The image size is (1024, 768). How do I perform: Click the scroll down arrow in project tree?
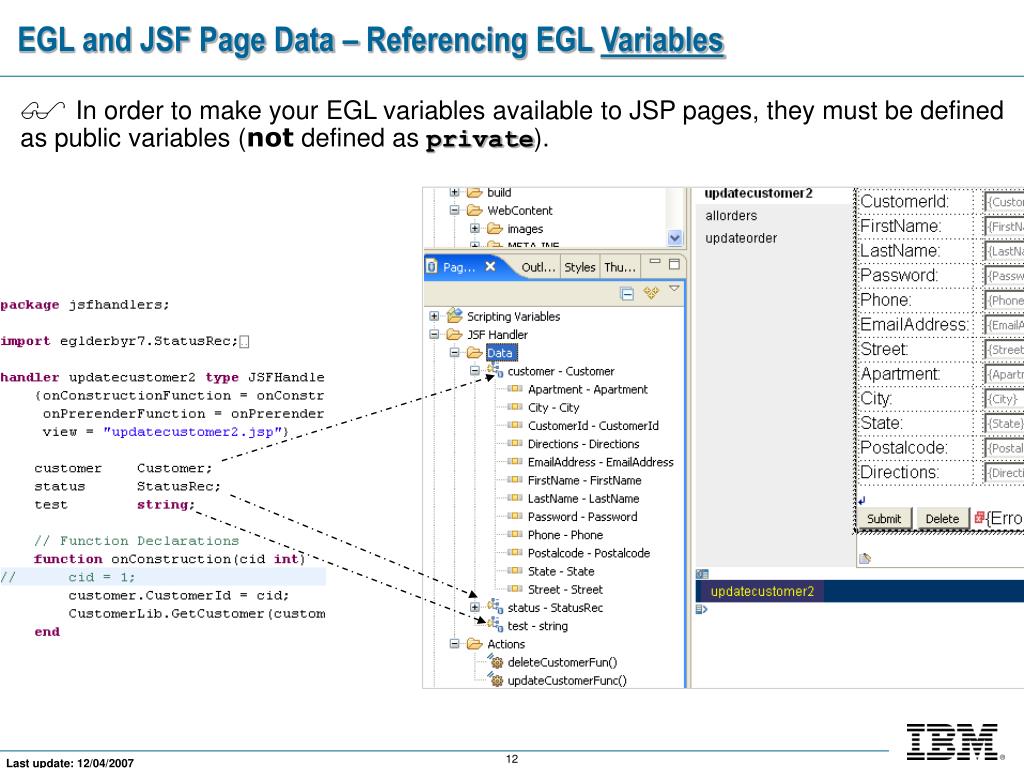(675, 238)
